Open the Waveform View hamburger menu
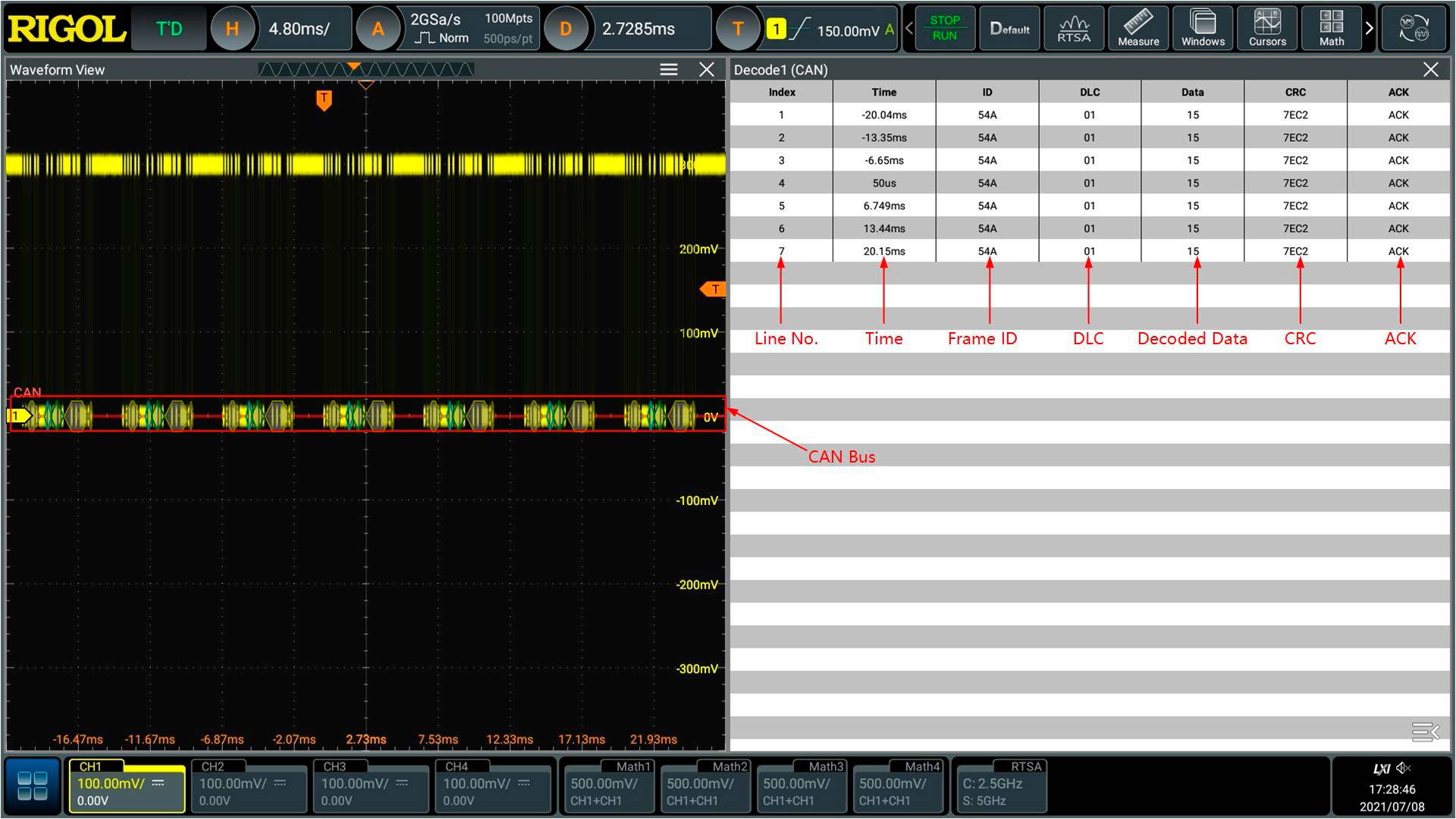 [668, 70]
